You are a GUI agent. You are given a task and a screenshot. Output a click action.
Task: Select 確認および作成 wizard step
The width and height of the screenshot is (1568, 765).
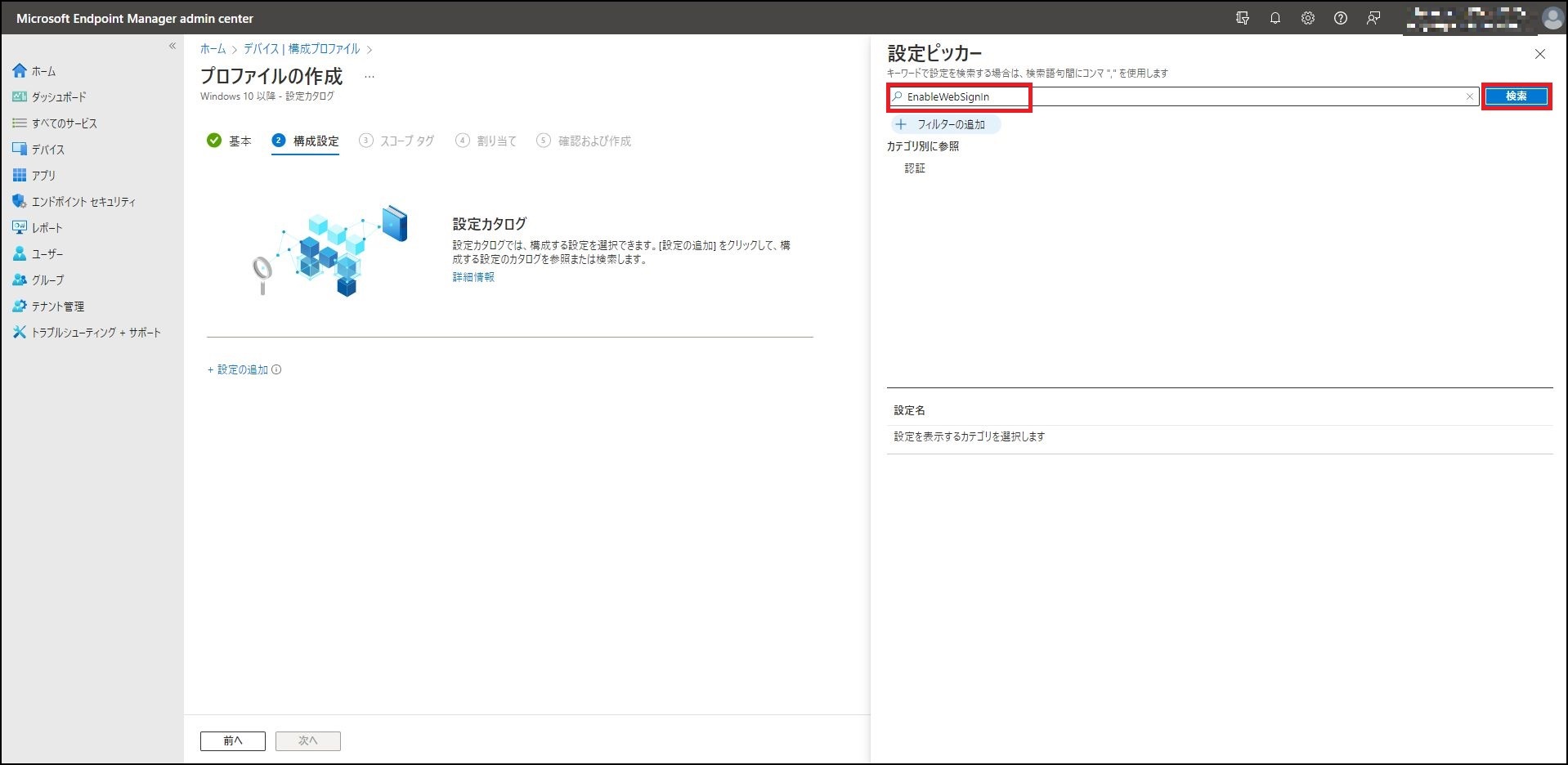584,141
